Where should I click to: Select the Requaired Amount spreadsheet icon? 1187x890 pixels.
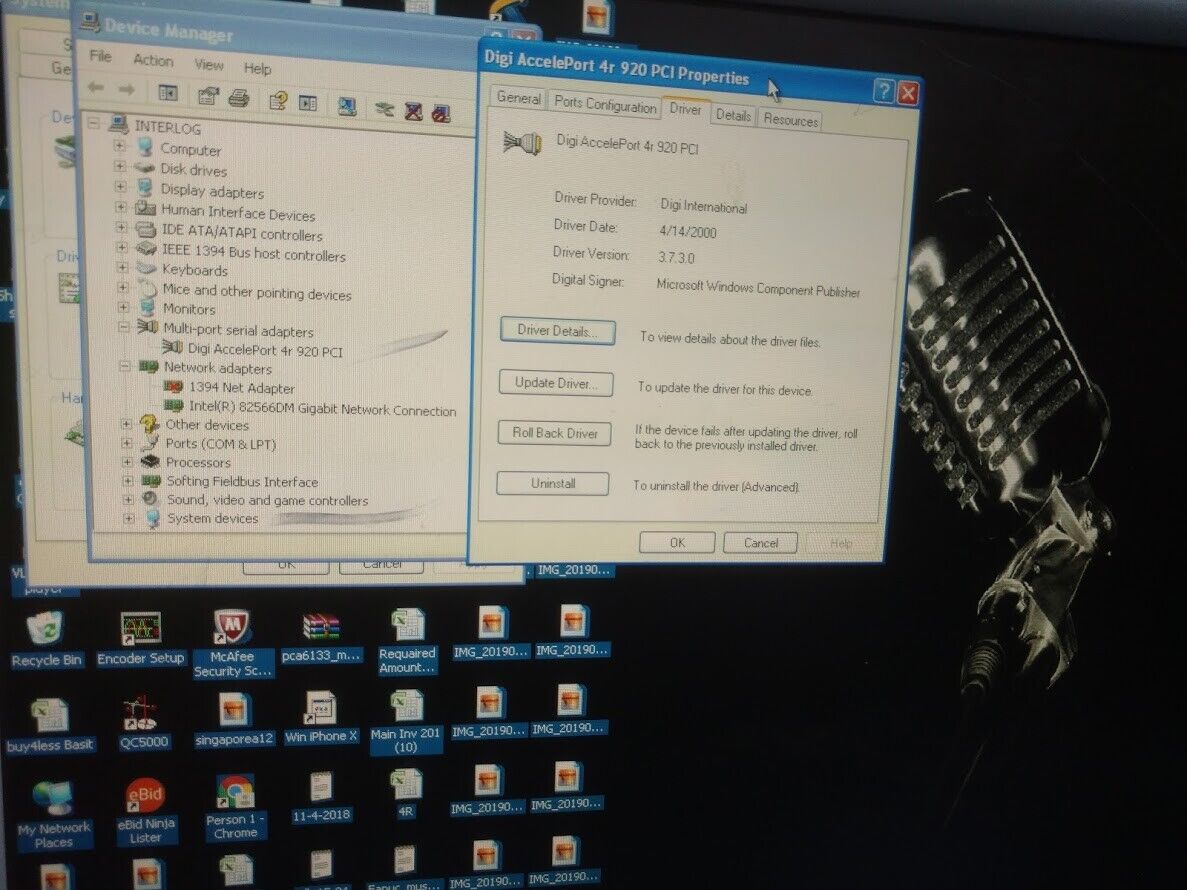pos(407,642)
